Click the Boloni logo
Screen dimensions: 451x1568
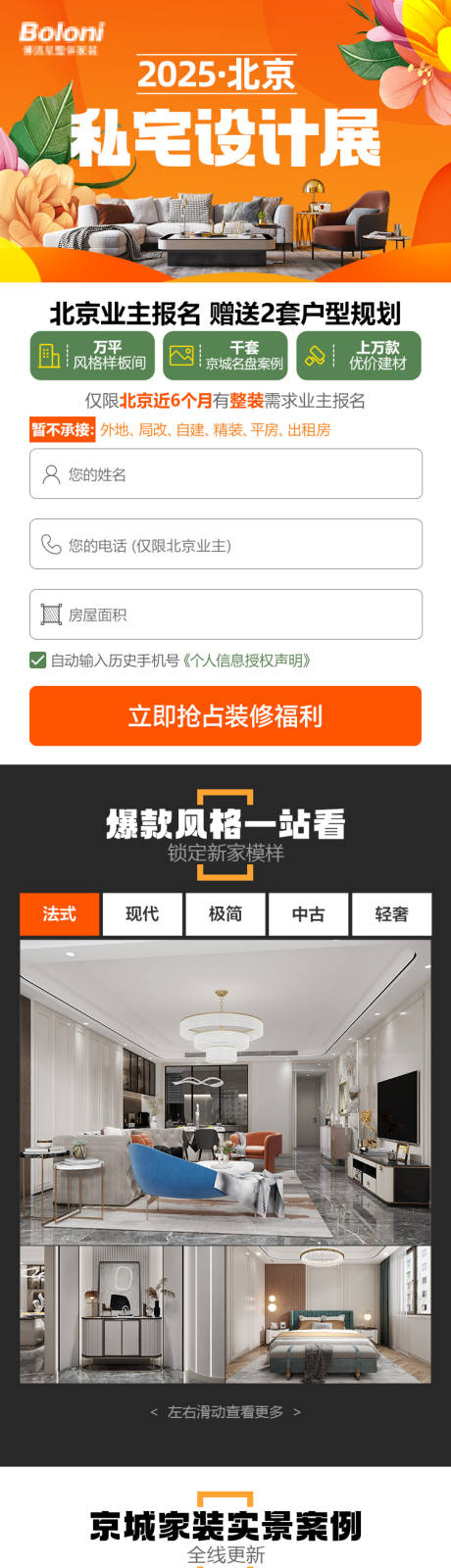(x=61, y=37)
